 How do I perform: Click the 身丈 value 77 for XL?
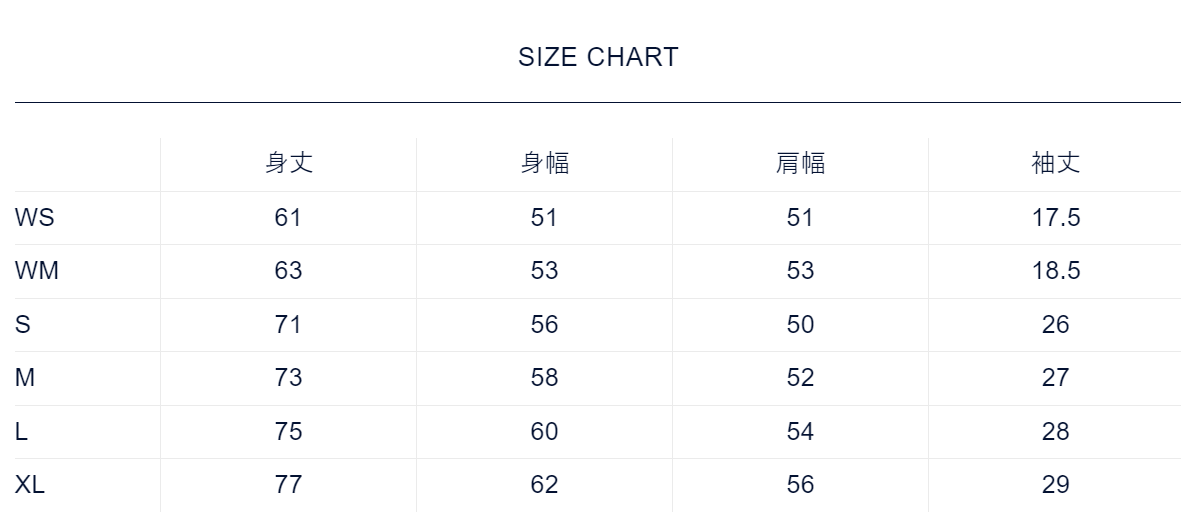click(288, 485)
